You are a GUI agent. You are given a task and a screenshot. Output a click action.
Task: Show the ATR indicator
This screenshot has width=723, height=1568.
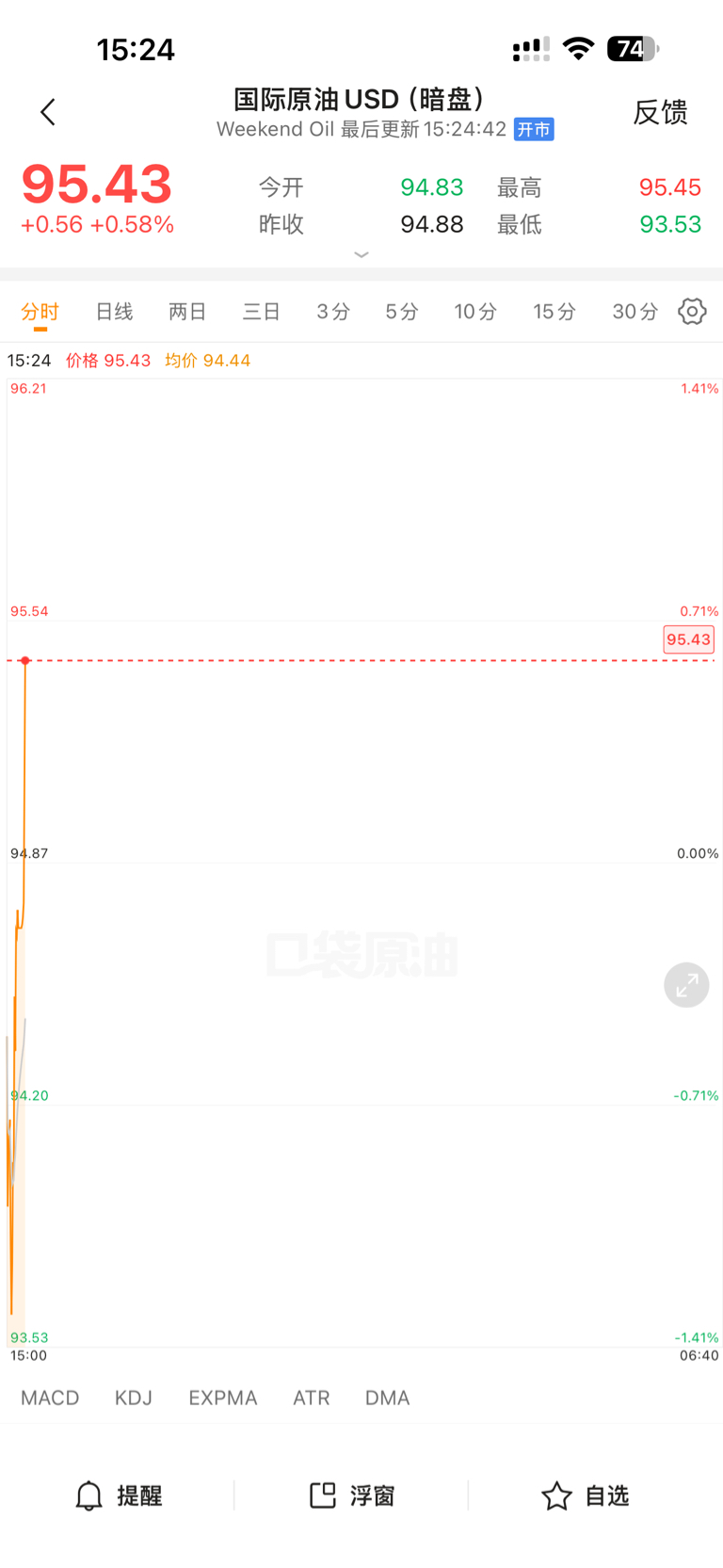(312, 1398)
